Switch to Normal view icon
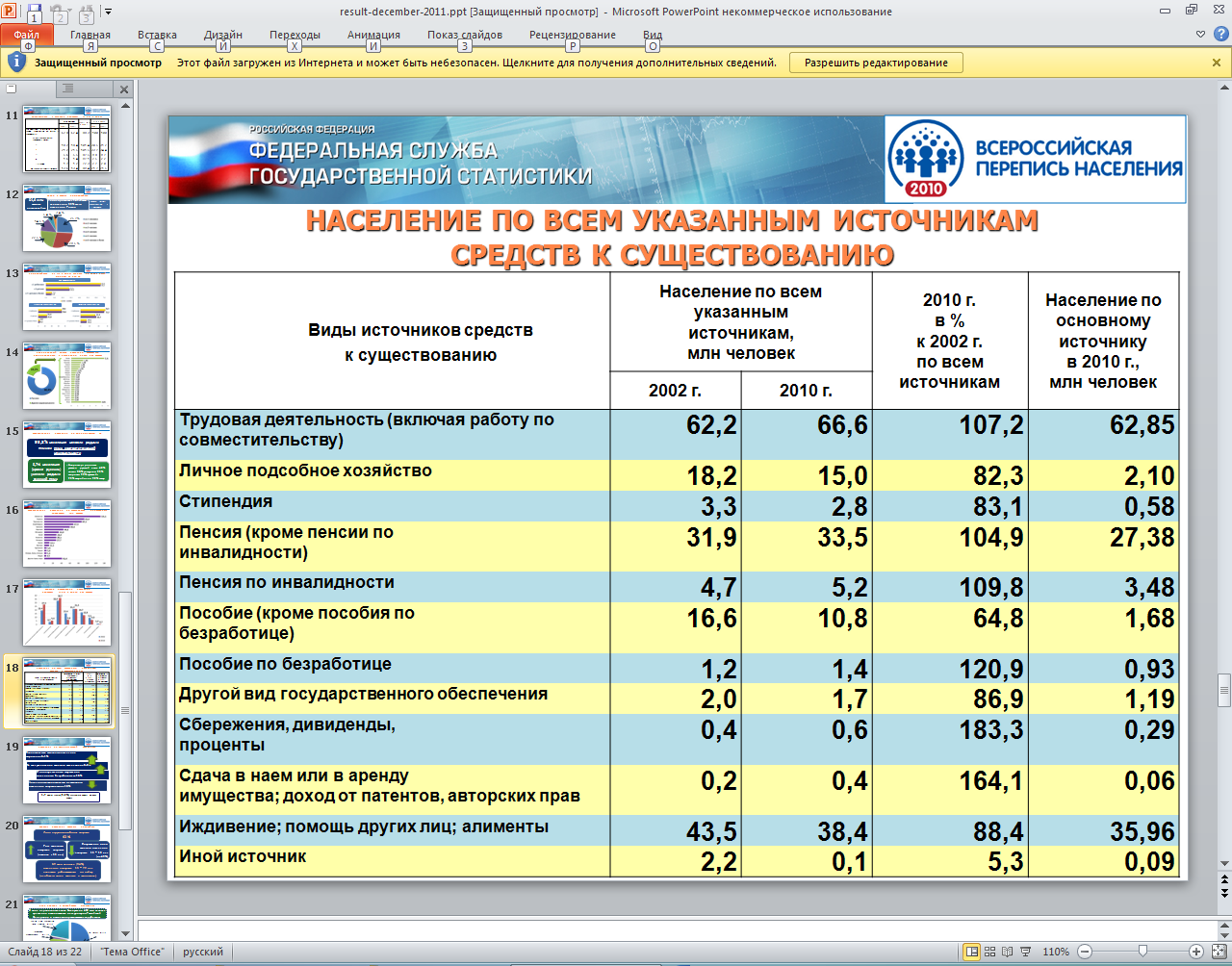The width and height of the screenshot is (1232, 966). [x=972, y=952]
